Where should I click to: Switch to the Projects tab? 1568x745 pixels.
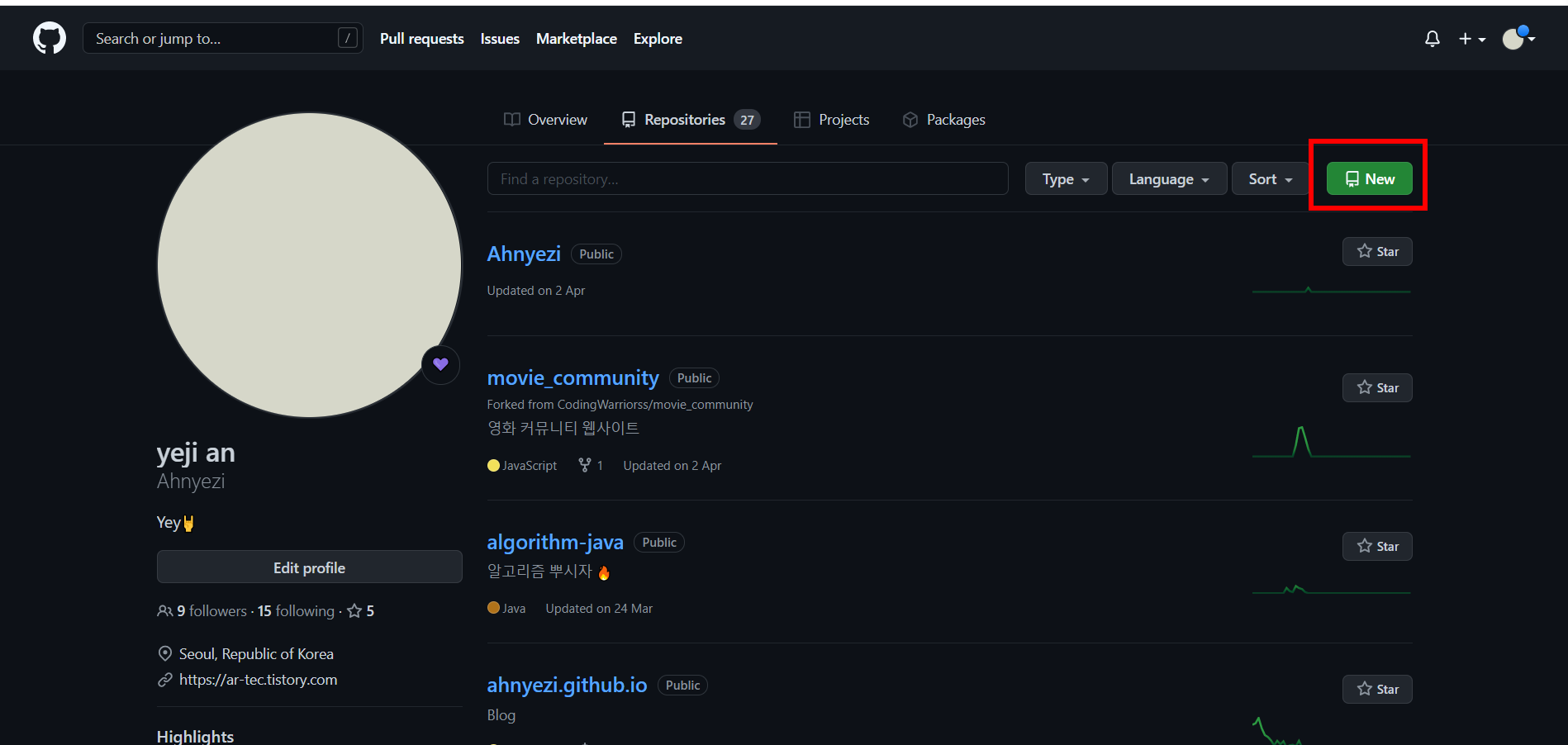(x=831, y=120)
